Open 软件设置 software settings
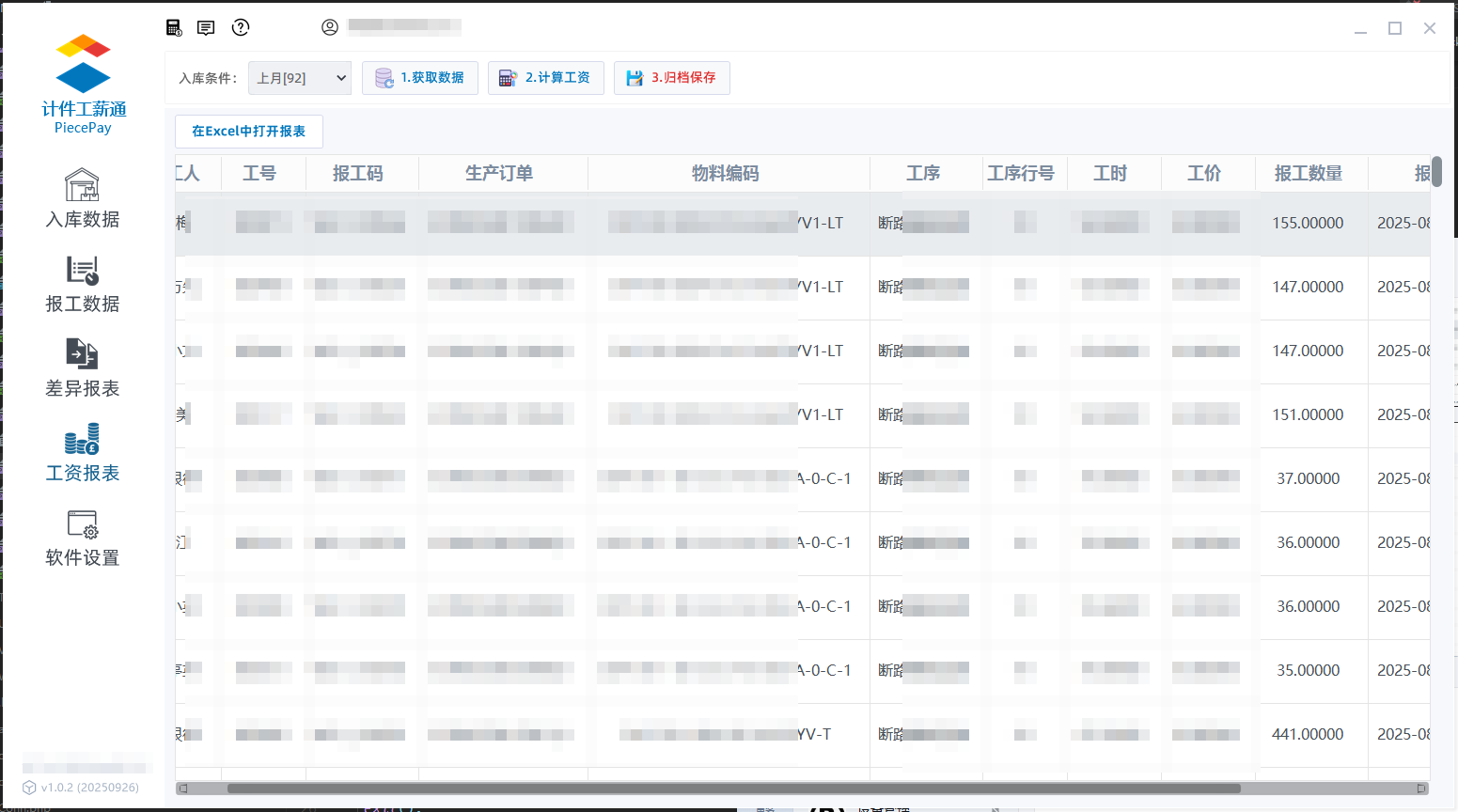This screenshot has height=812, width=1458. pyautogui.click(x=83, y=537)
